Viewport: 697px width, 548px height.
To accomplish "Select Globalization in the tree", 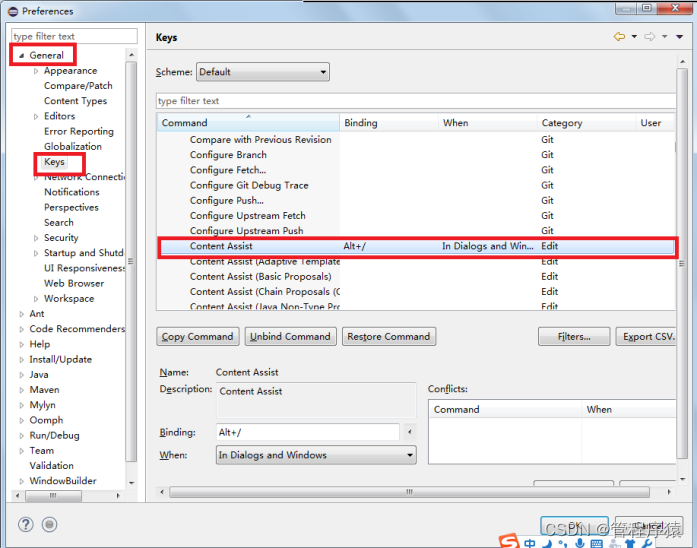I will pos(73,147).
